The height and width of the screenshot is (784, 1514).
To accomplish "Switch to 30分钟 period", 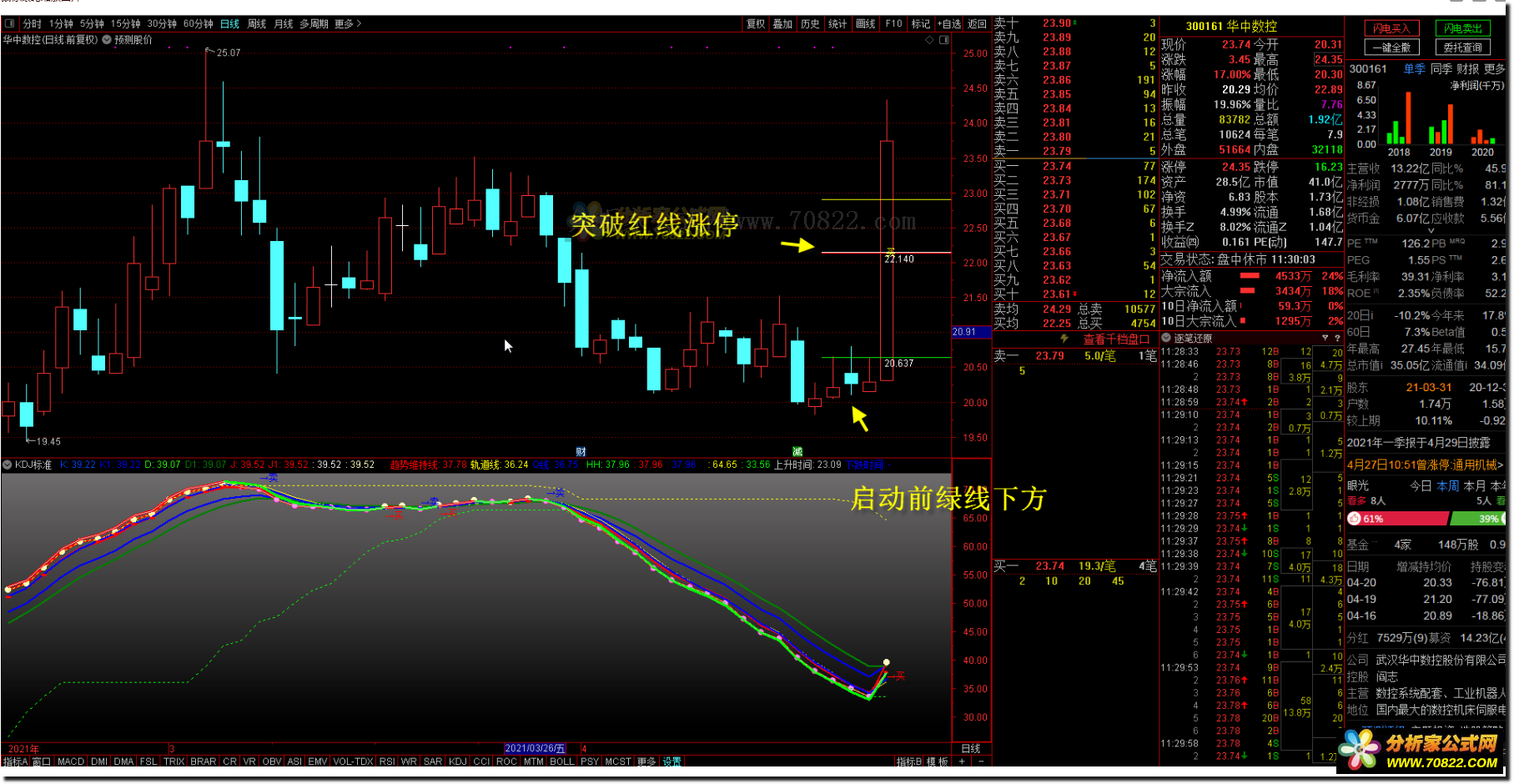I will coord(162,24).
